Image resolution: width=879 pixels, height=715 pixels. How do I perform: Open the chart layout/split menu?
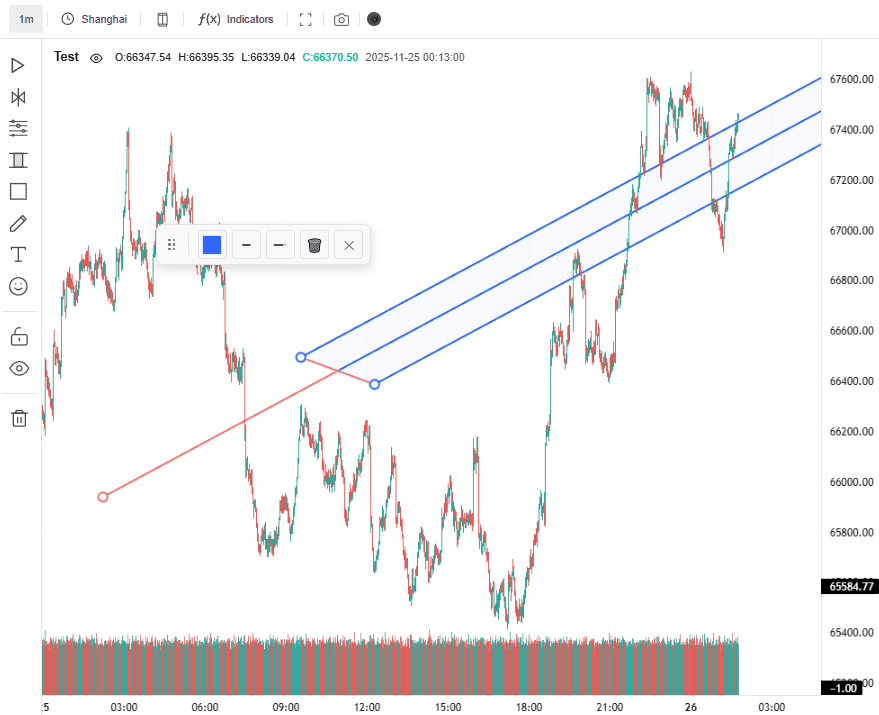tap(163, 19)
